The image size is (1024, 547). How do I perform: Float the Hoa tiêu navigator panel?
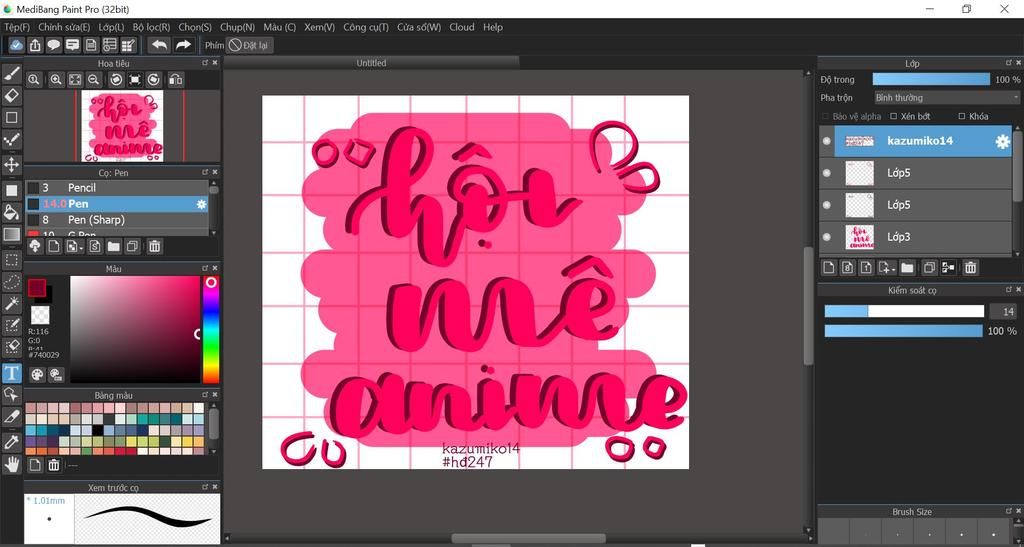point(204,63)
